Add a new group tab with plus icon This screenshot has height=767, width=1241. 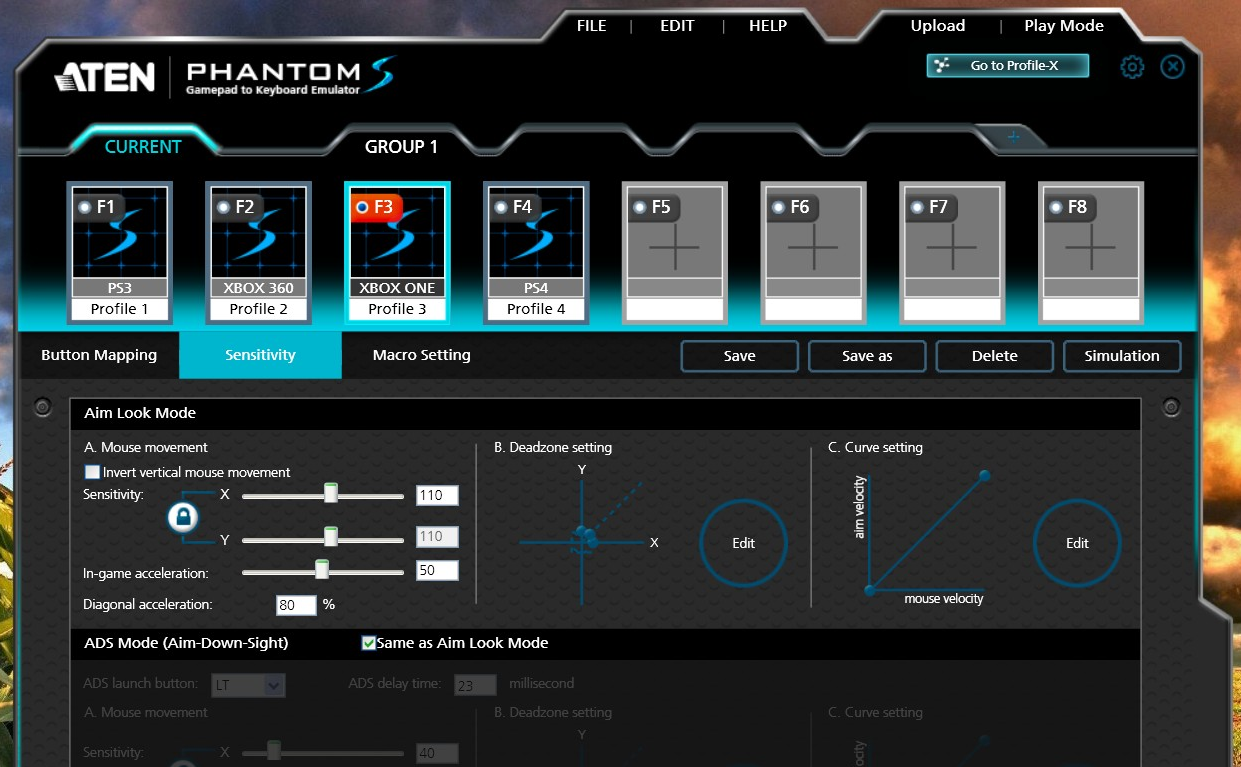1012,138
